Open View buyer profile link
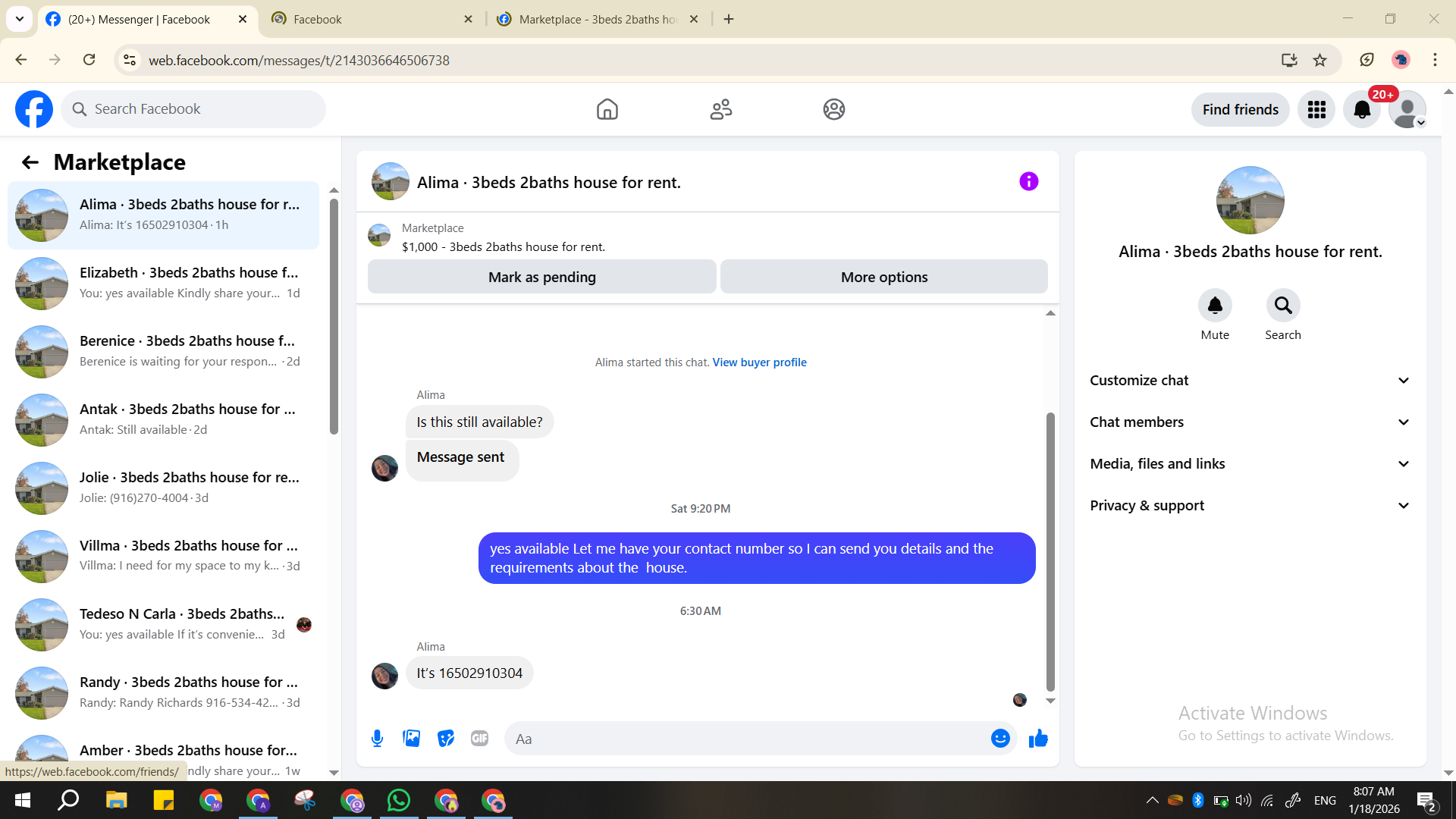The image size is (1456, 819). coord(759,362)
